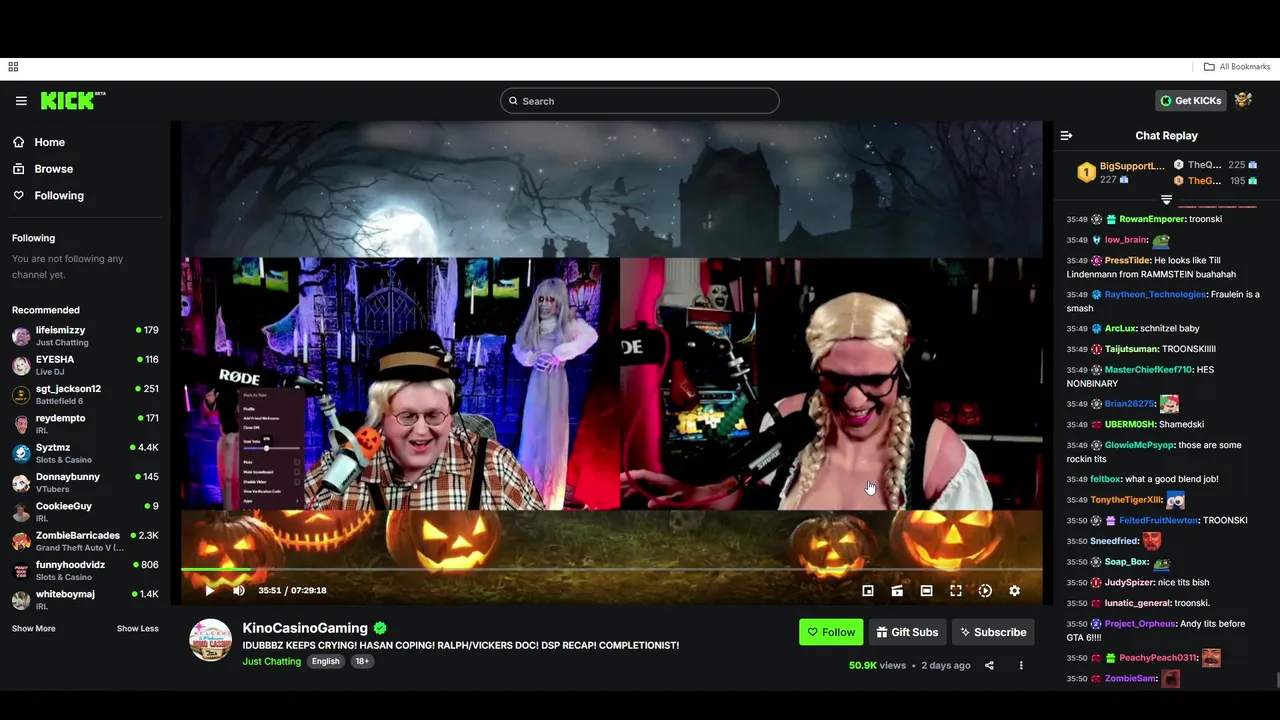Viewport: 1280px width, 720px height.
Task: Play the video
Action: coord(210,591)
